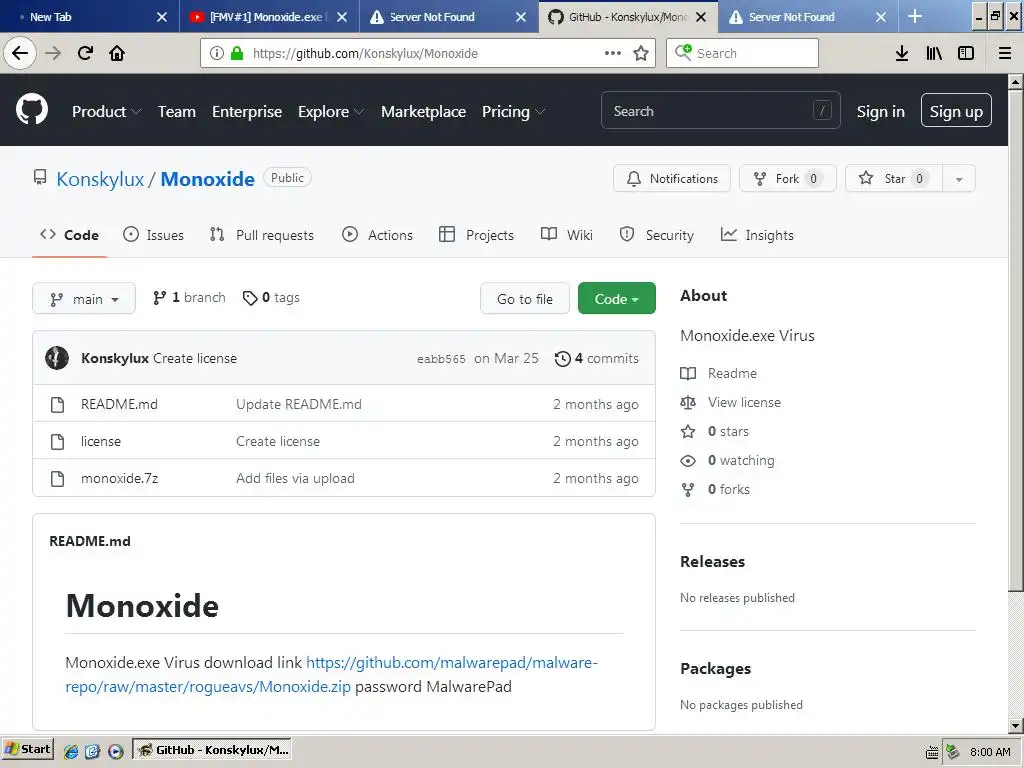Click the green padlock security icon
Image resolution: width=1024 pixels, height=768 pixels.
[x=237, y=53]
